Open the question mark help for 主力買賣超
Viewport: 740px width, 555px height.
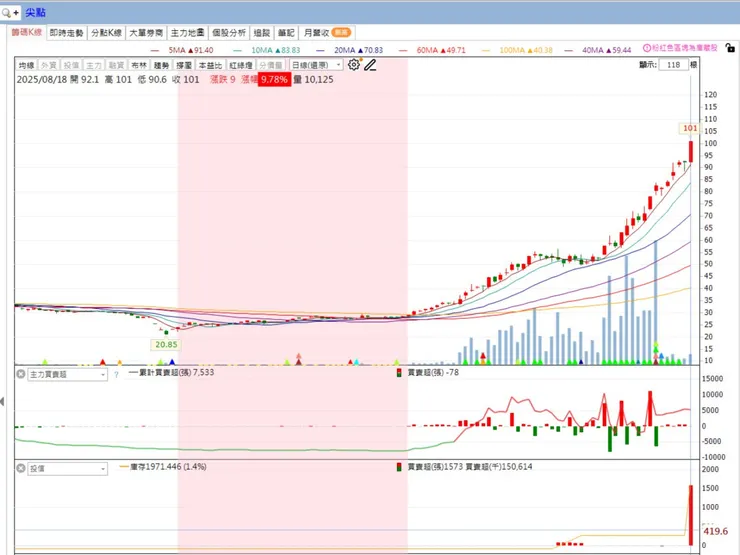[x=117, y=375]
